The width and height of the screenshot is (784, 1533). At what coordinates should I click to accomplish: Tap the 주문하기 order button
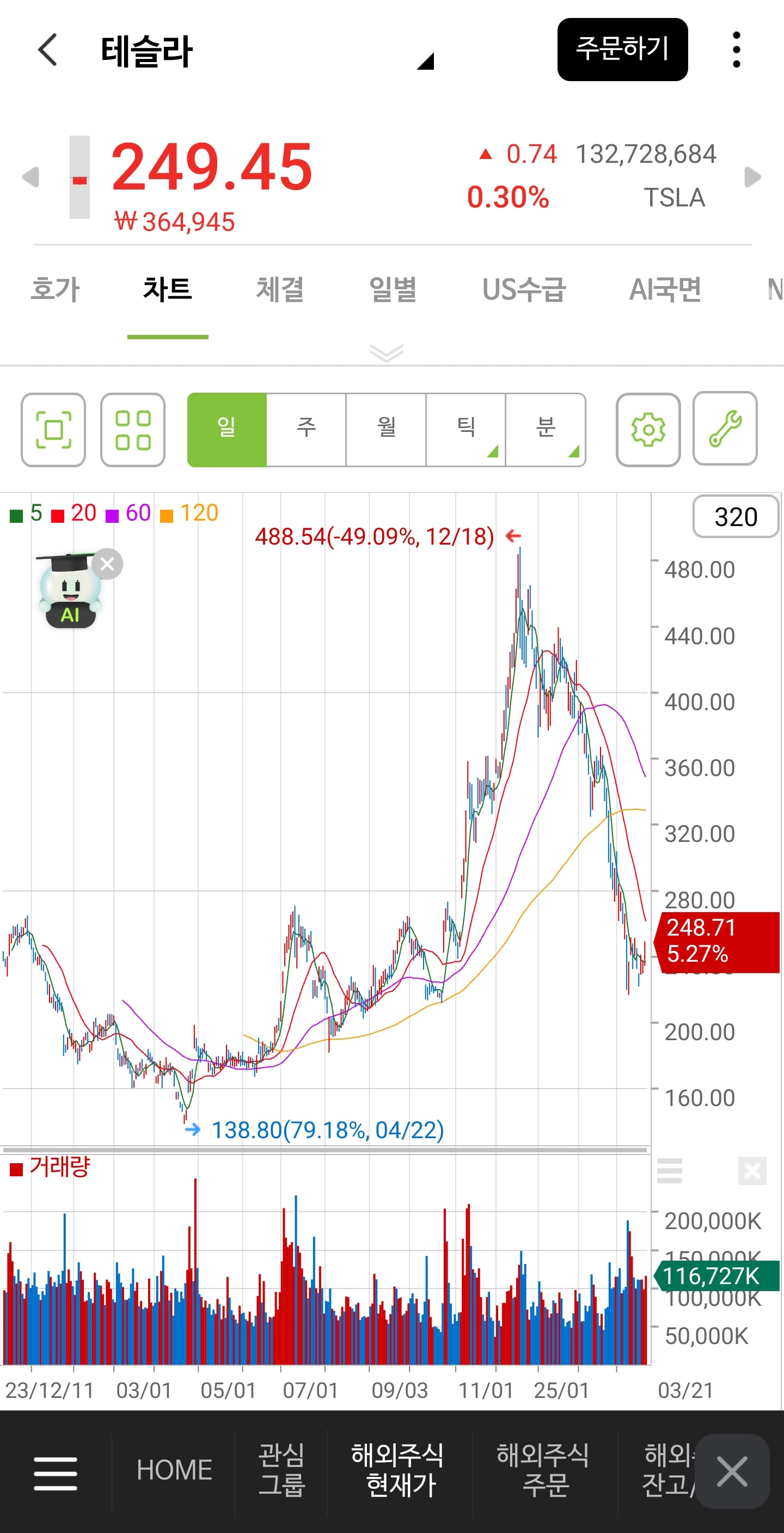click(623, 50)
